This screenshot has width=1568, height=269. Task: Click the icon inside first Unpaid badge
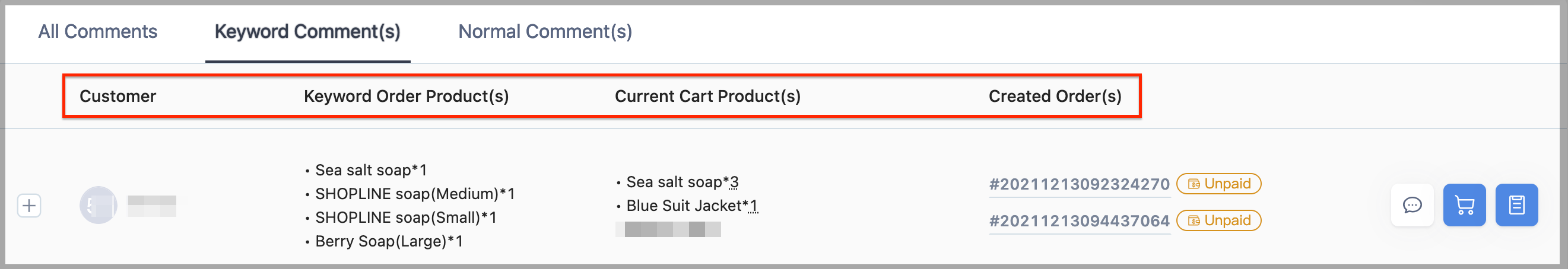coord(1193,184)
